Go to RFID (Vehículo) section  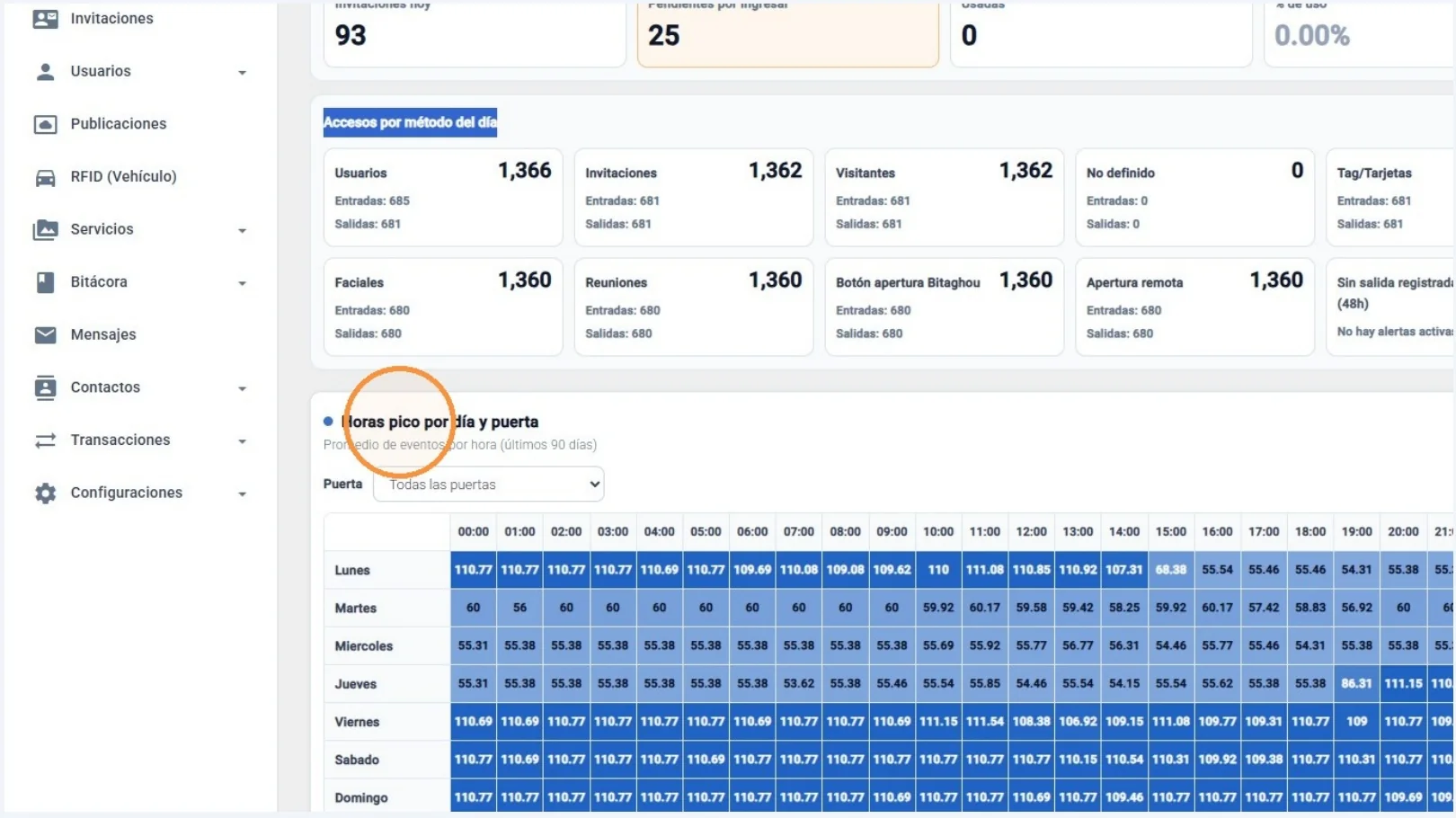click(123, 177)
